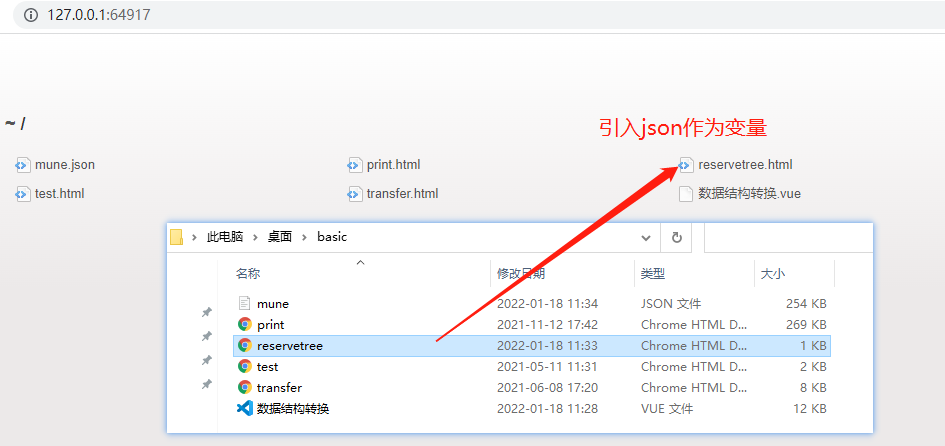Sort files by 类型 column

tap(653, 274)
